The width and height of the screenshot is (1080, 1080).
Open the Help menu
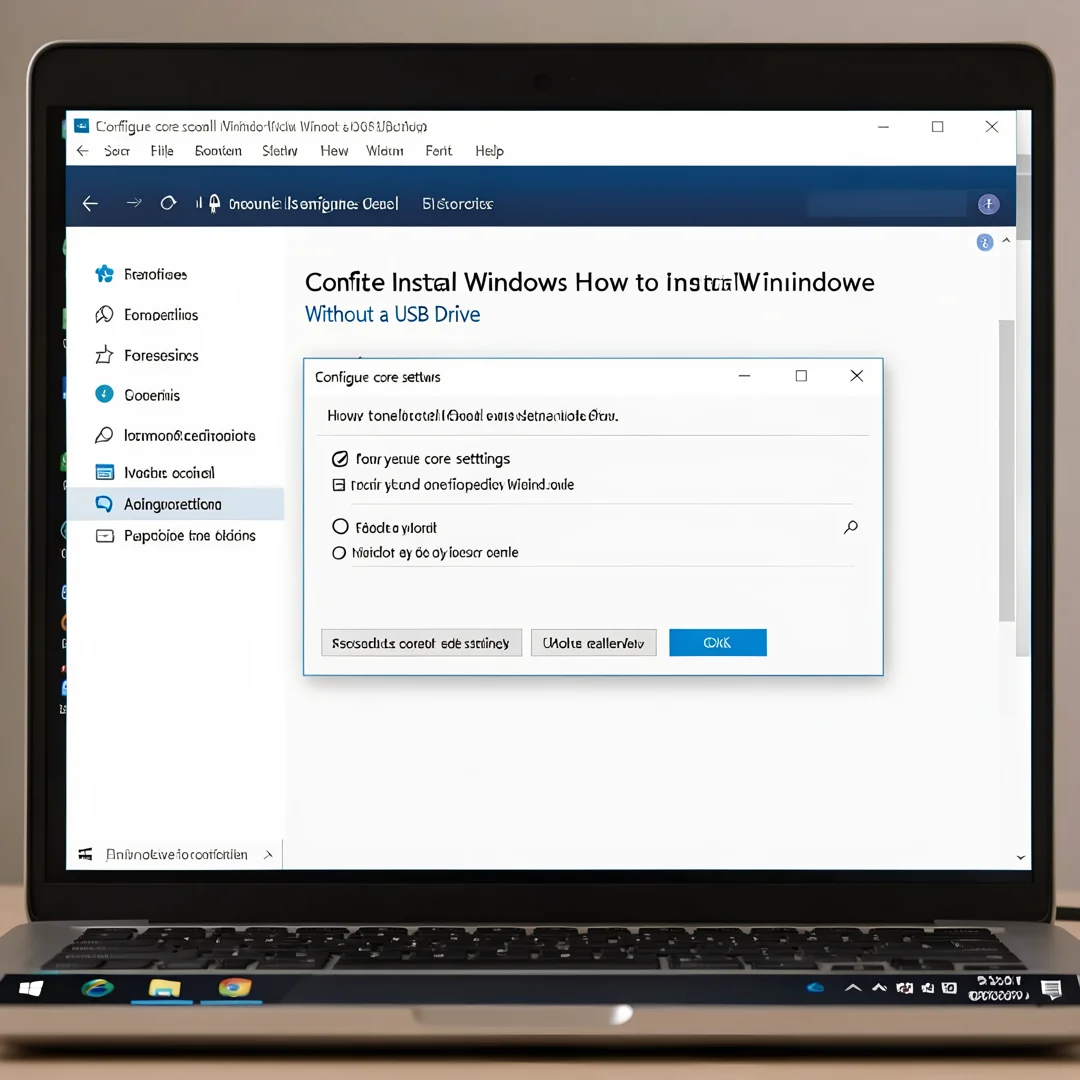[489, 151]
